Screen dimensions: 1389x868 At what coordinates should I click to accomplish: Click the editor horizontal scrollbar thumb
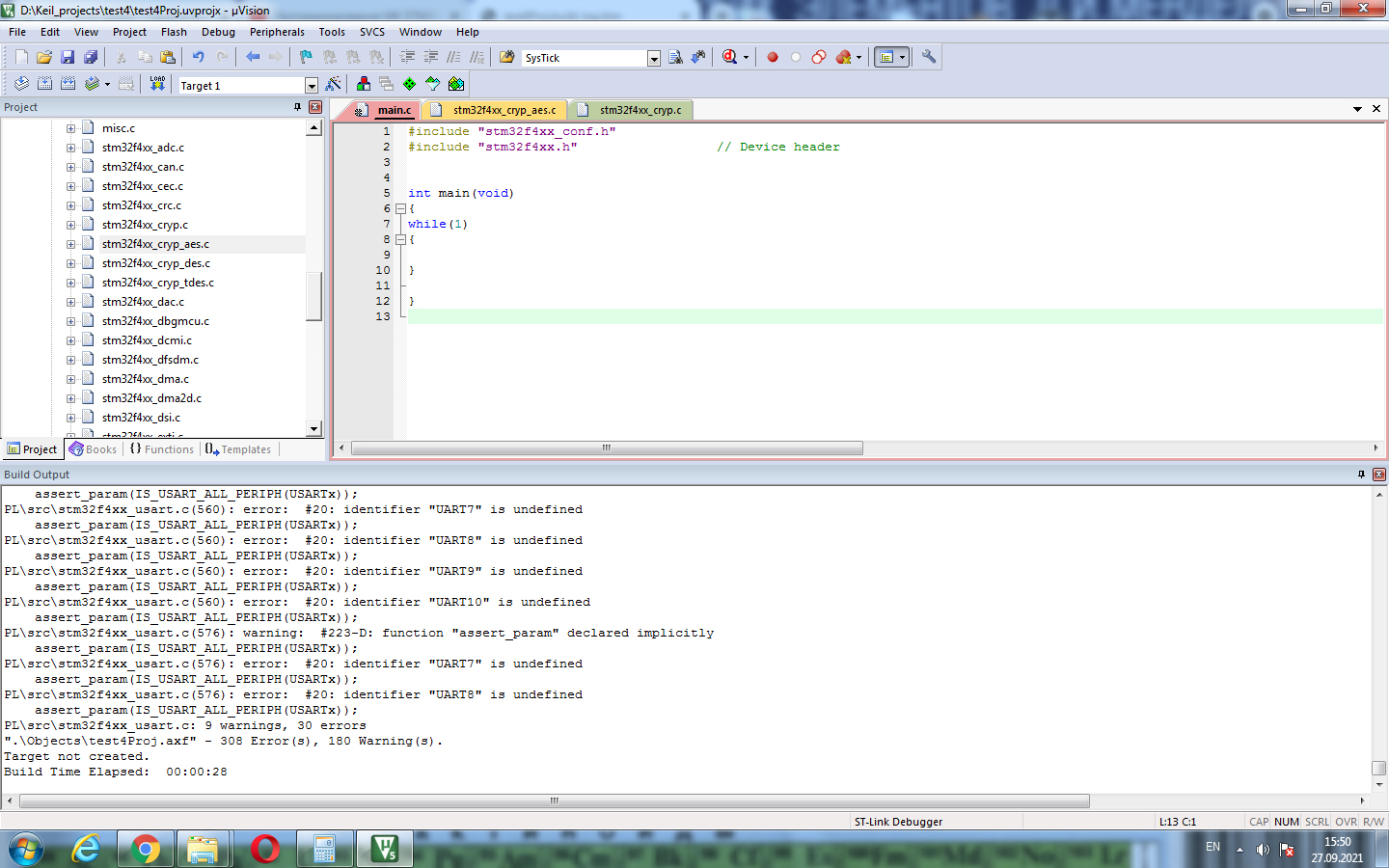tap(607, 448)
